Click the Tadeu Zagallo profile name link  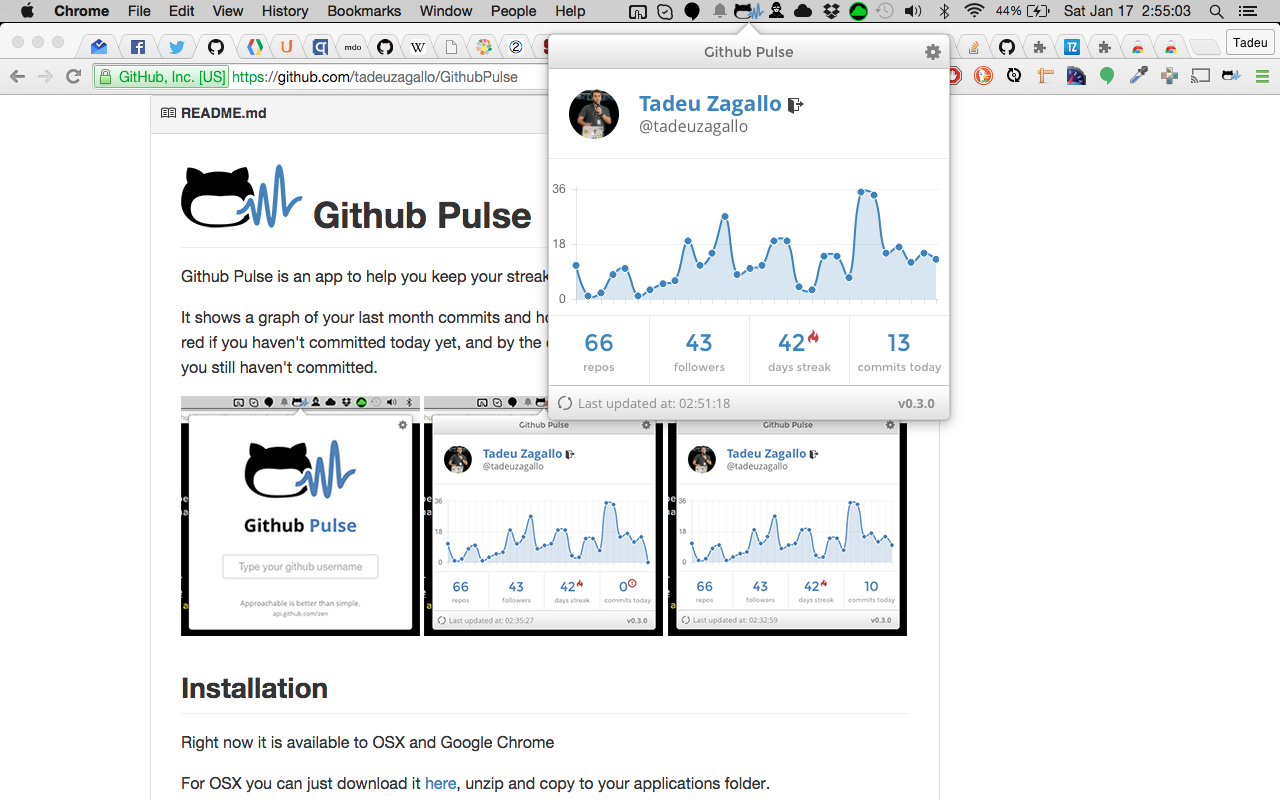[x=710, y=103]
